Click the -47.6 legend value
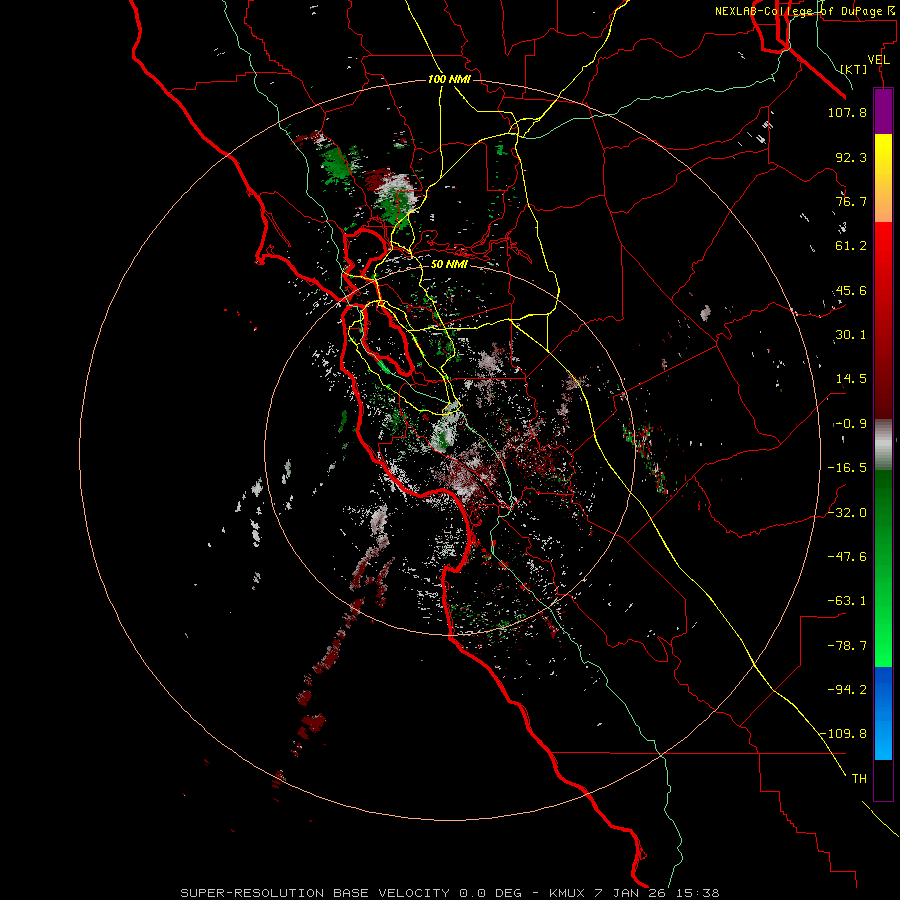 click(x=847, y=557)
